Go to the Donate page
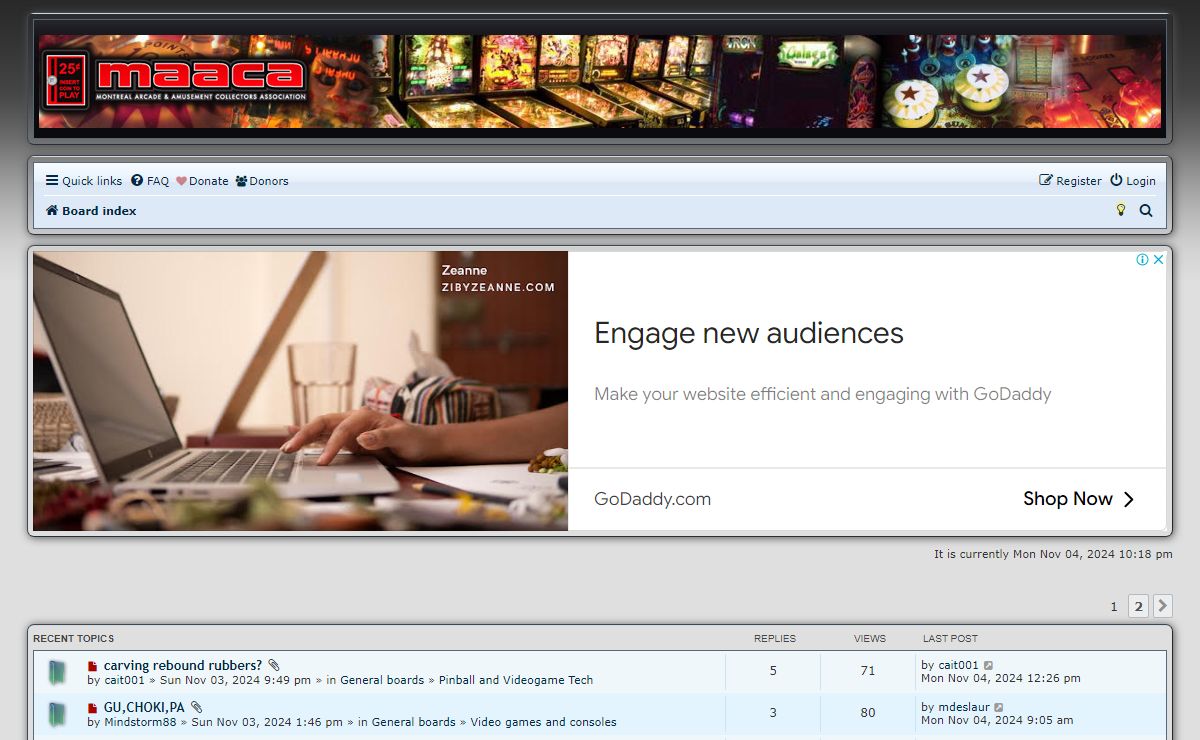 tap(202, 181)
